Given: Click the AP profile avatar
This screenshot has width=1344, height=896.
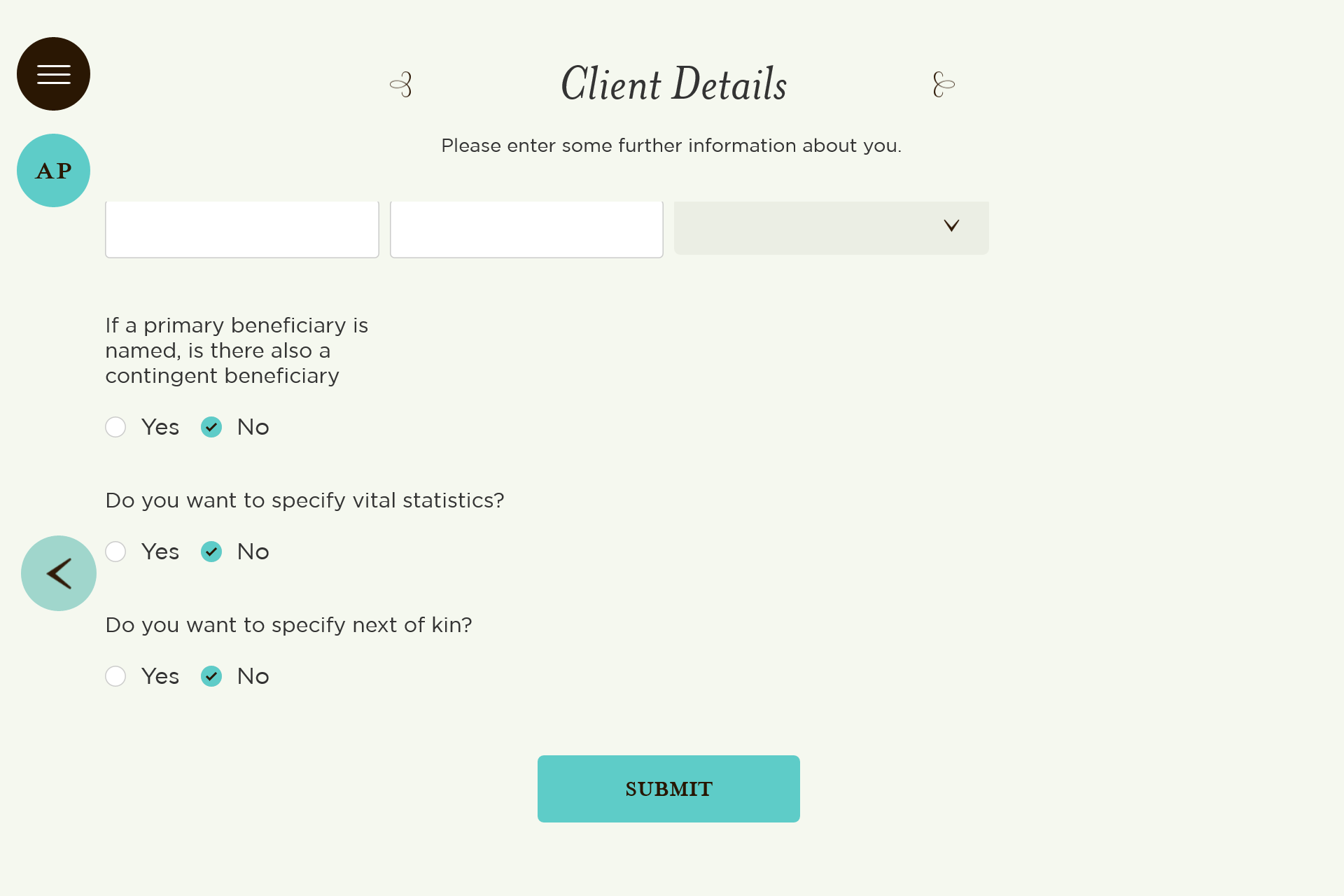Looking at the screenshot, I should [x=53, y=170].
